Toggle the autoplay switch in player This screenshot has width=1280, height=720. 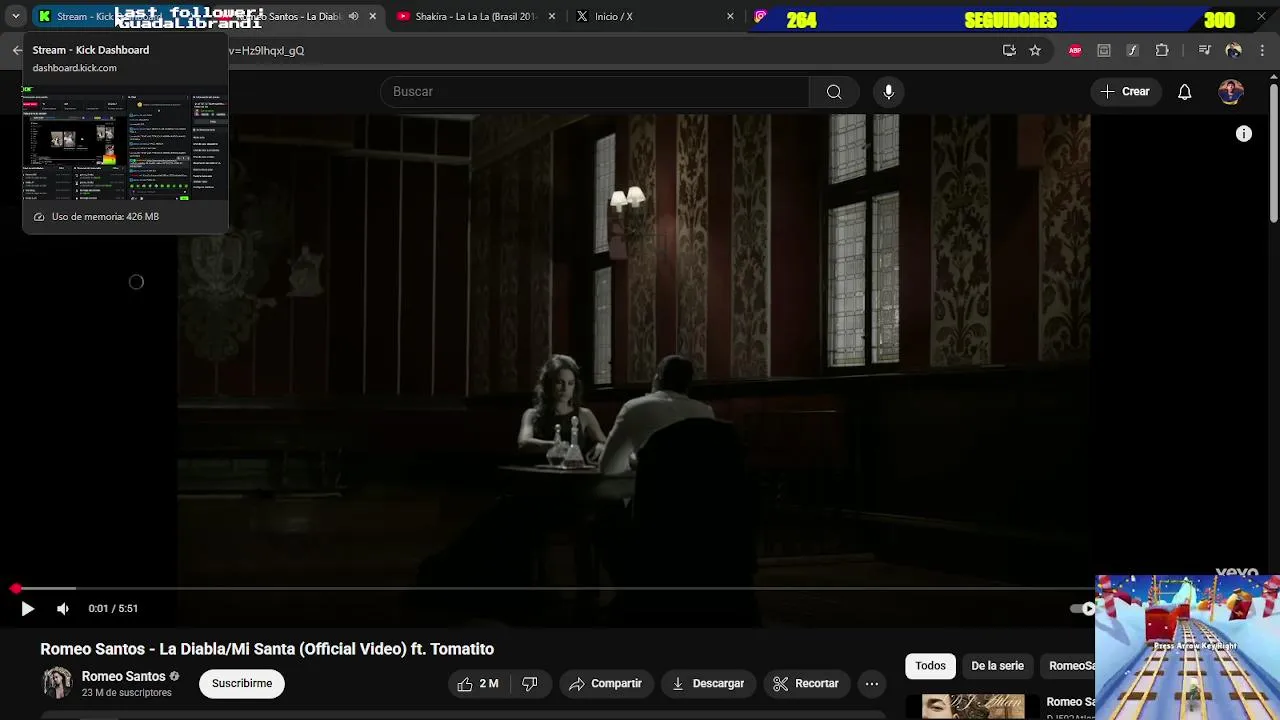pyautogui.click(x=1083, y=608)
